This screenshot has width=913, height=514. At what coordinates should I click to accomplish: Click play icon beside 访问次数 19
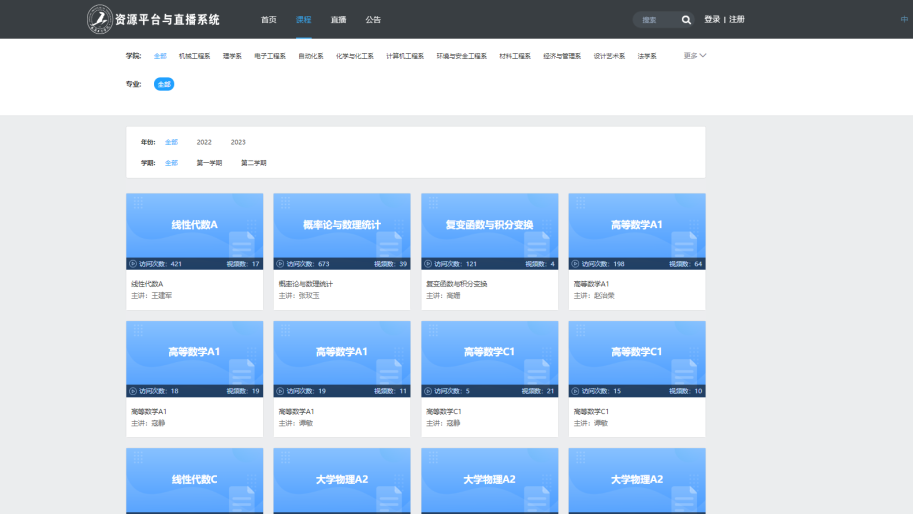(x=280, y=391)
